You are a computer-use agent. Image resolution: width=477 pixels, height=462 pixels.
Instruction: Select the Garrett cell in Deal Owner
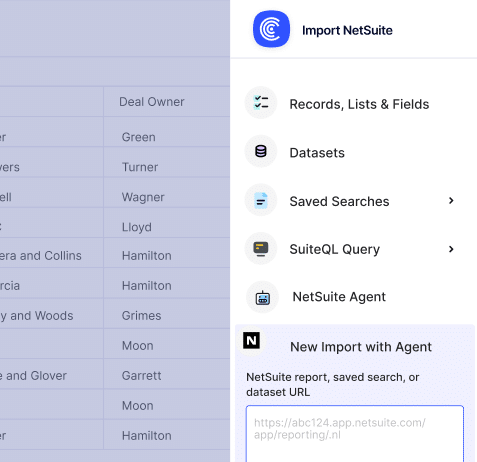(167, 374)
